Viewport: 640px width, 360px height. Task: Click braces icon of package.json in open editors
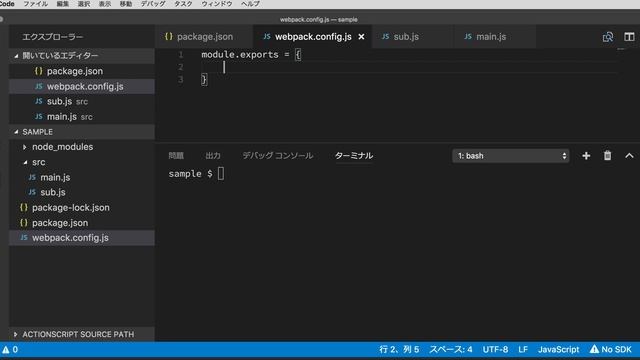(38, 71)
